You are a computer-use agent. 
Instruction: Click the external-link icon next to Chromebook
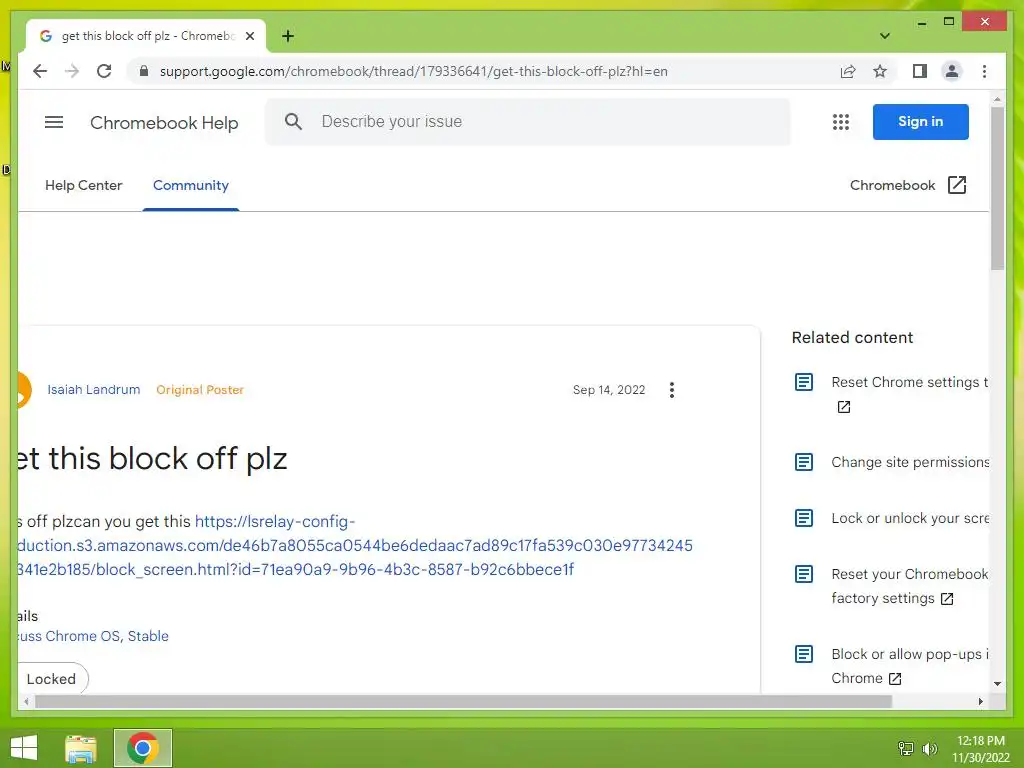pos(957,185)
